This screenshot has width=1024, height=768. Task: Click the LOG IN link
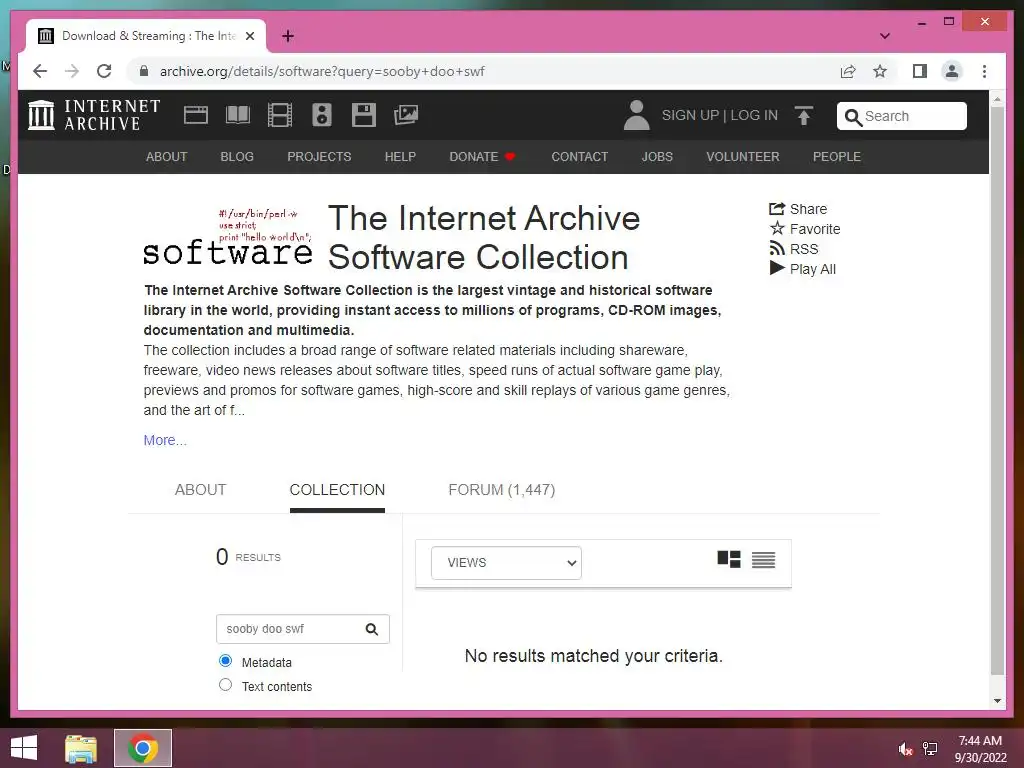click(x=754, y=116)
